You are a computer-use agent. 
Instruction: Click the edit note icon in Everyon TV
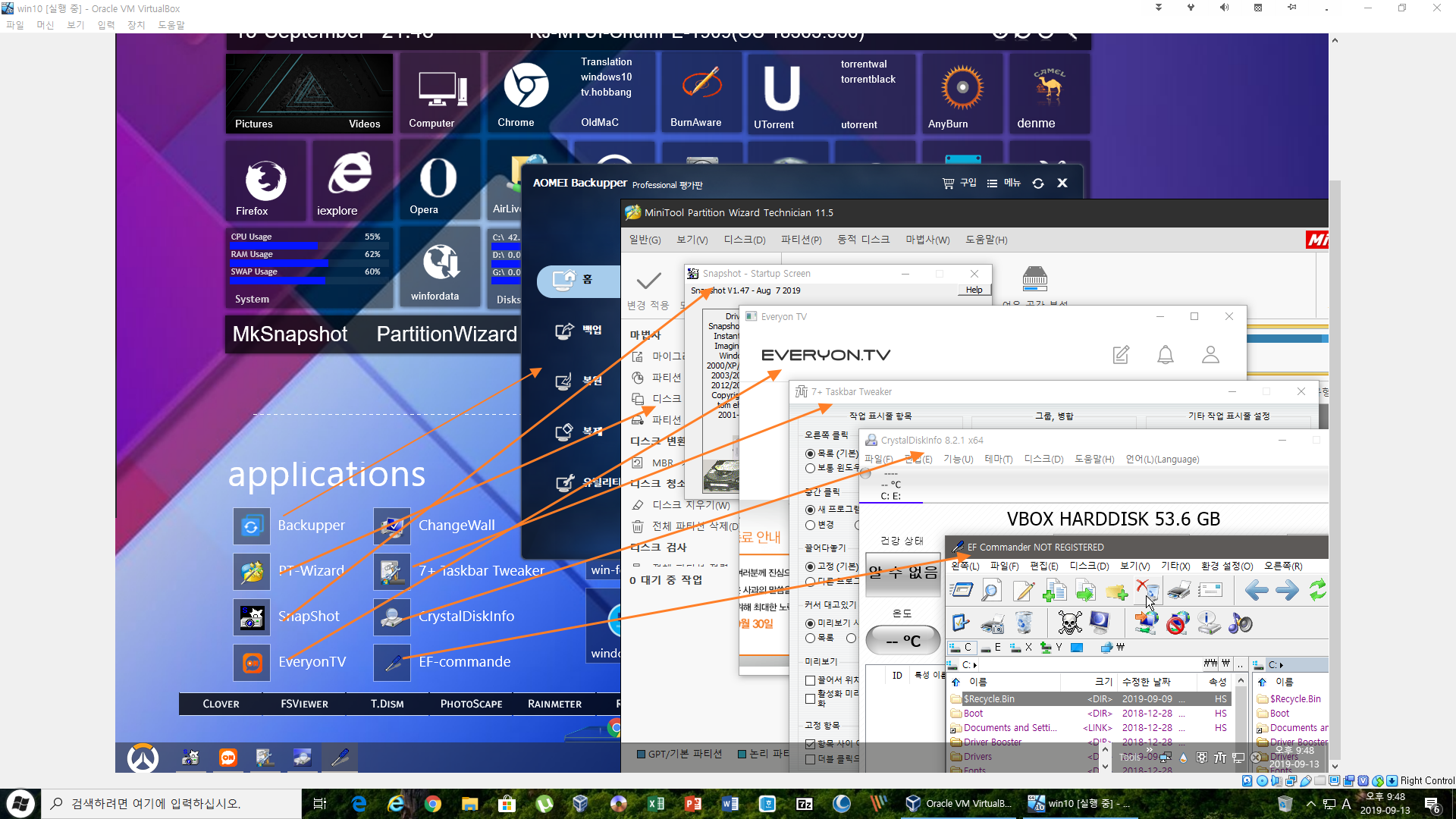tap(1121, 354)
